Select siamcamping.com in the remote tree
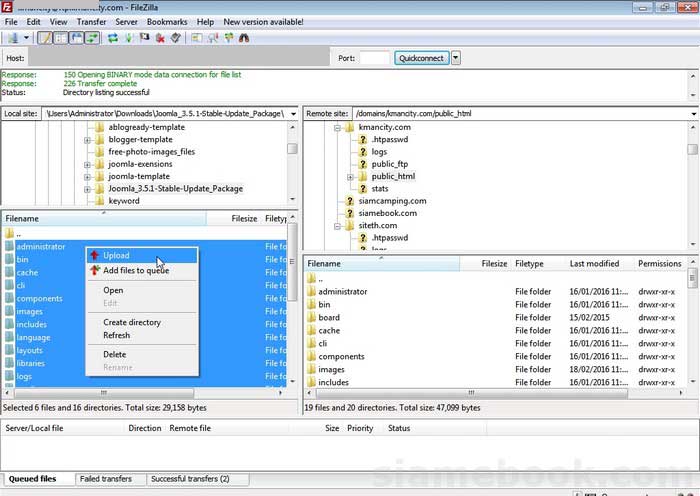Viewport: 700px width, 496px height. (392, 201)
